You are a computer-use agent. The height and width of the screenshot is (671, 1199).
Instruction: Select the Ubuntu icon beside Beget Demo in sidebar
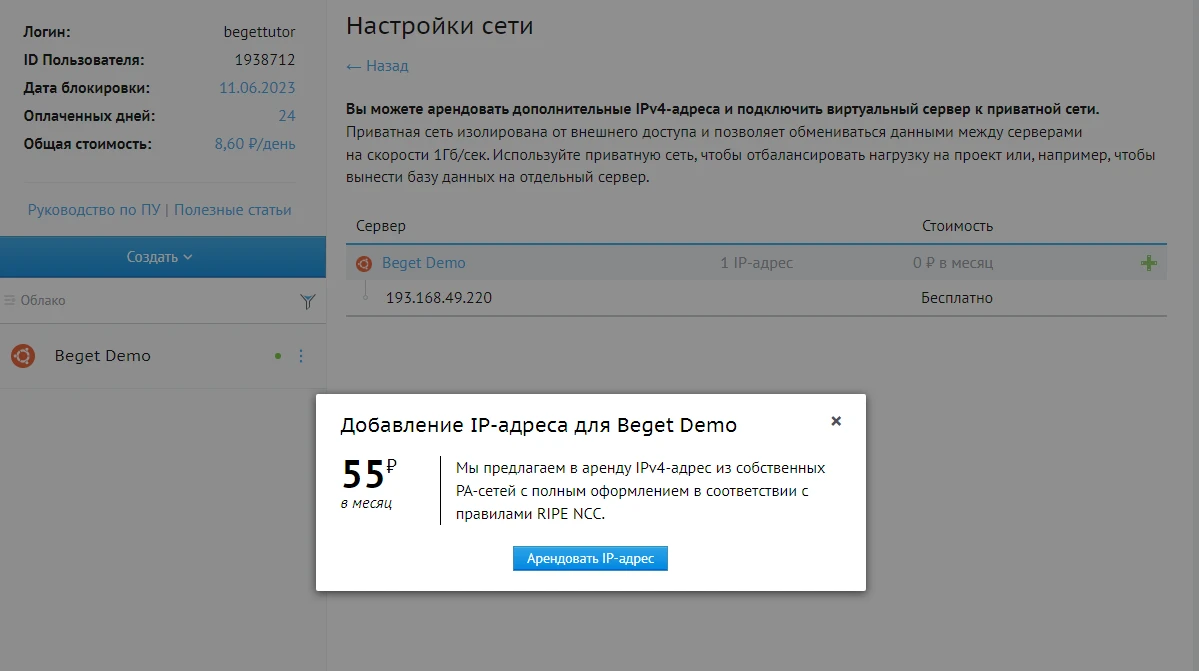[22, 355]
